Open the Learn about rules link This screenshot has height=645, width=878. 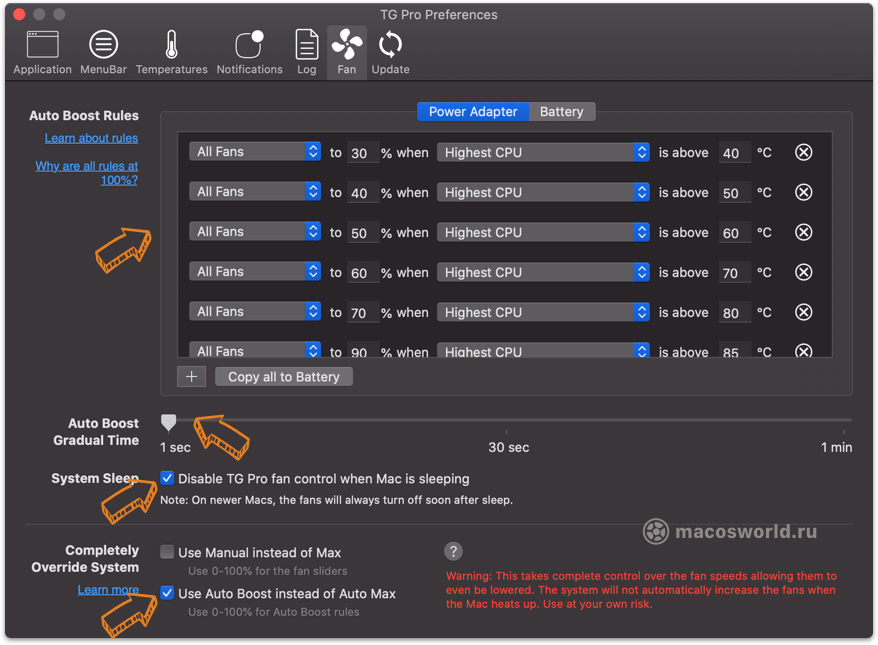[x=91, y=138]
